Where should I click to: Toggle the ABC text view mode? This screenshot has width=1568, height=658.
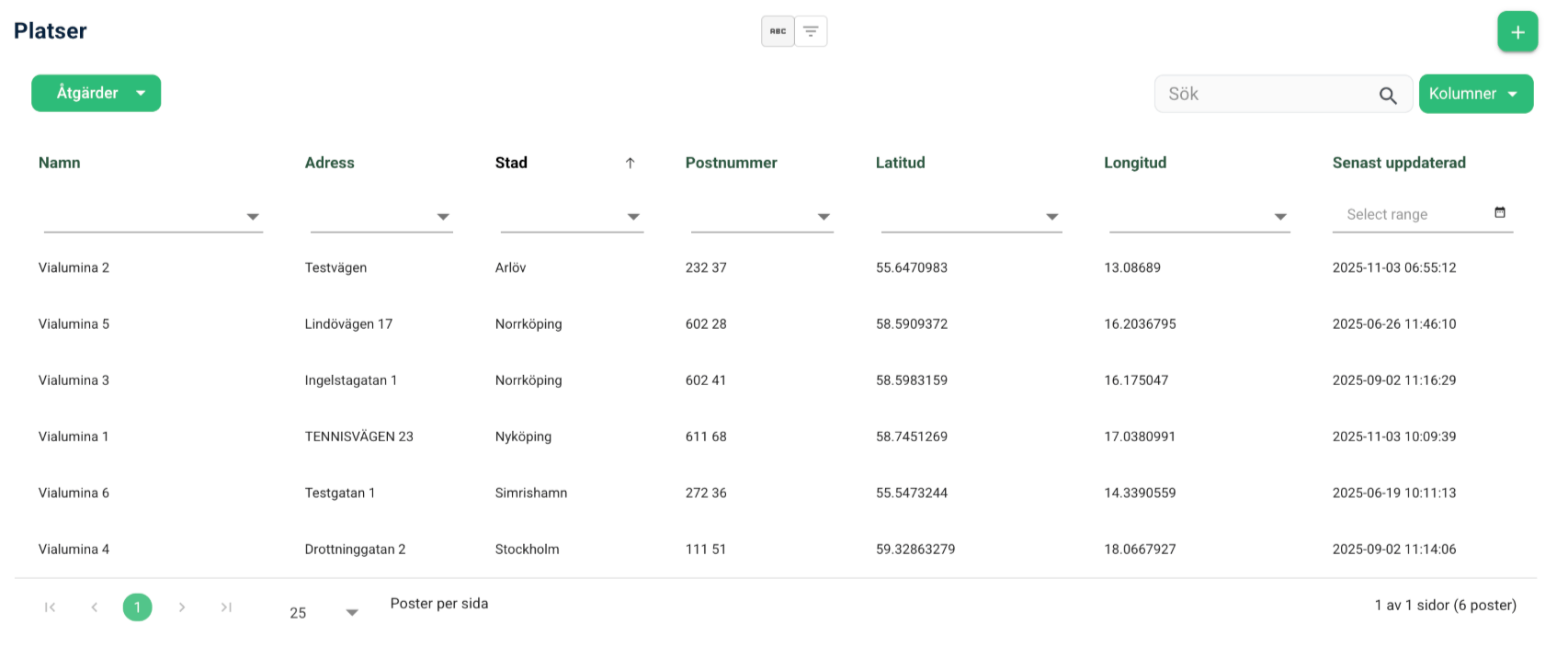[x=778, y=31]
